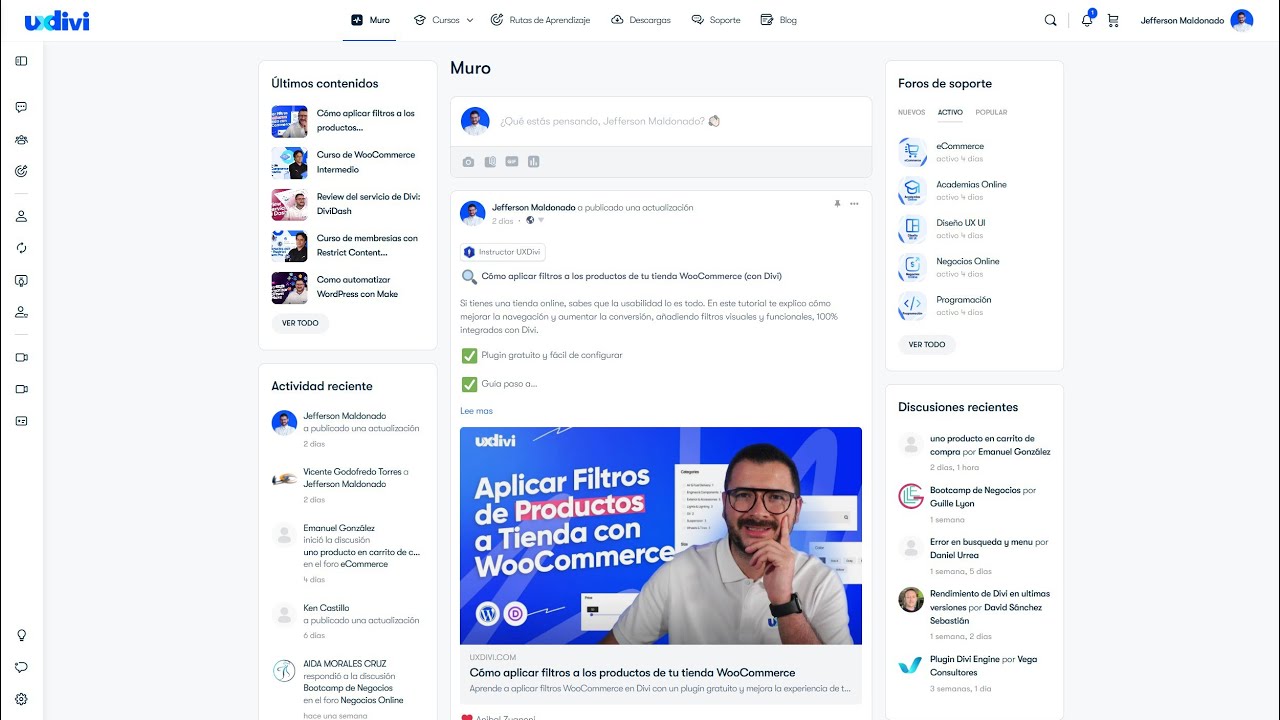Open AIDA MORALES CRUZ in recent activity

(345, 664)
